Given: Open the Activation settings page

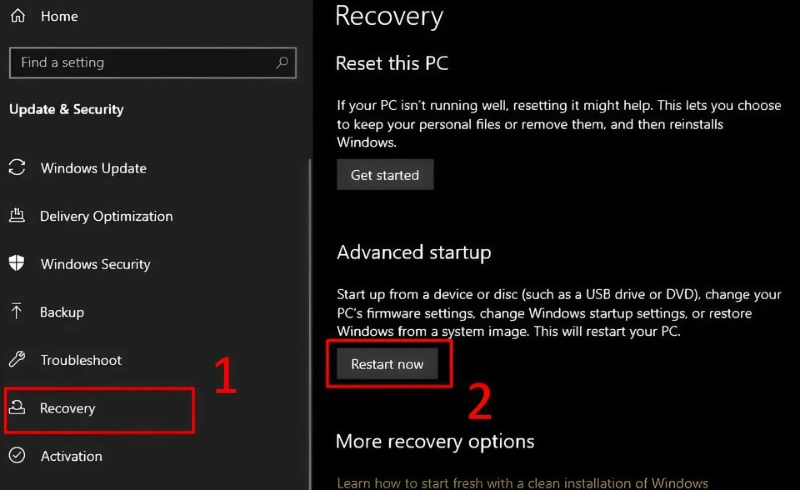Looking at the screenshot, I should 71,456.
